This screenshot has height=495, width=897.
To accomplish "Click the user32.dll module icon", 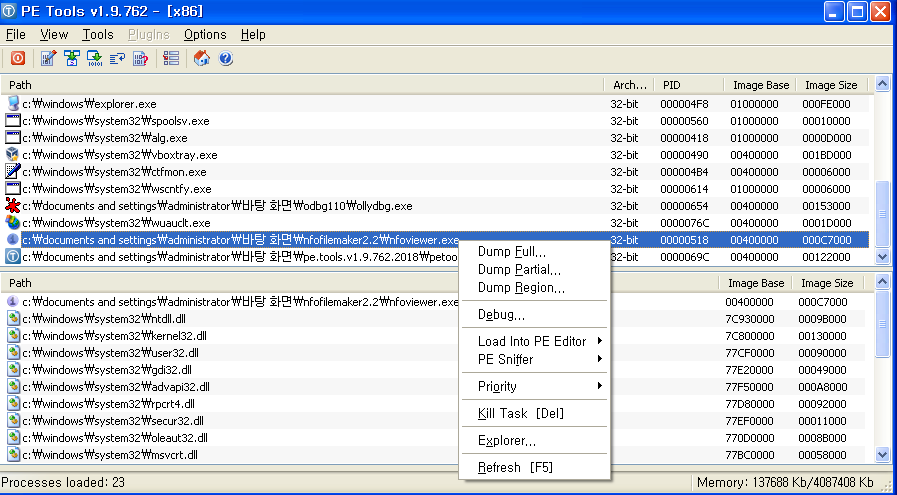I will click(x=13, y=353).
